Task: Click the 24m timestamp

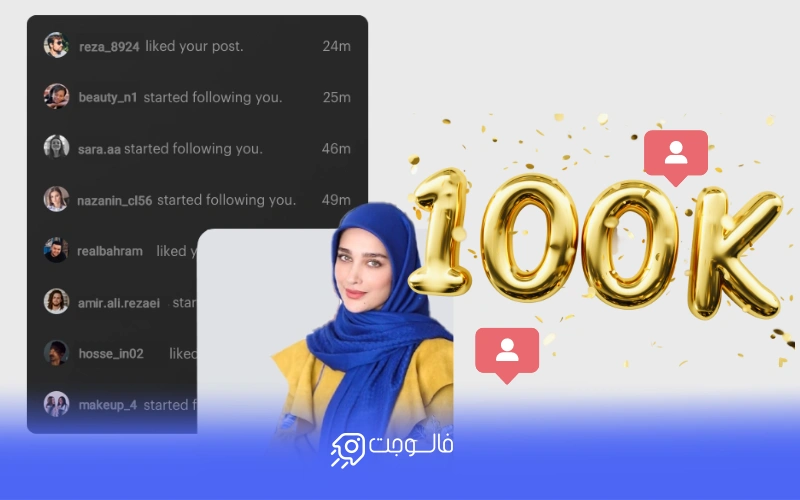Action: point(336,46)
